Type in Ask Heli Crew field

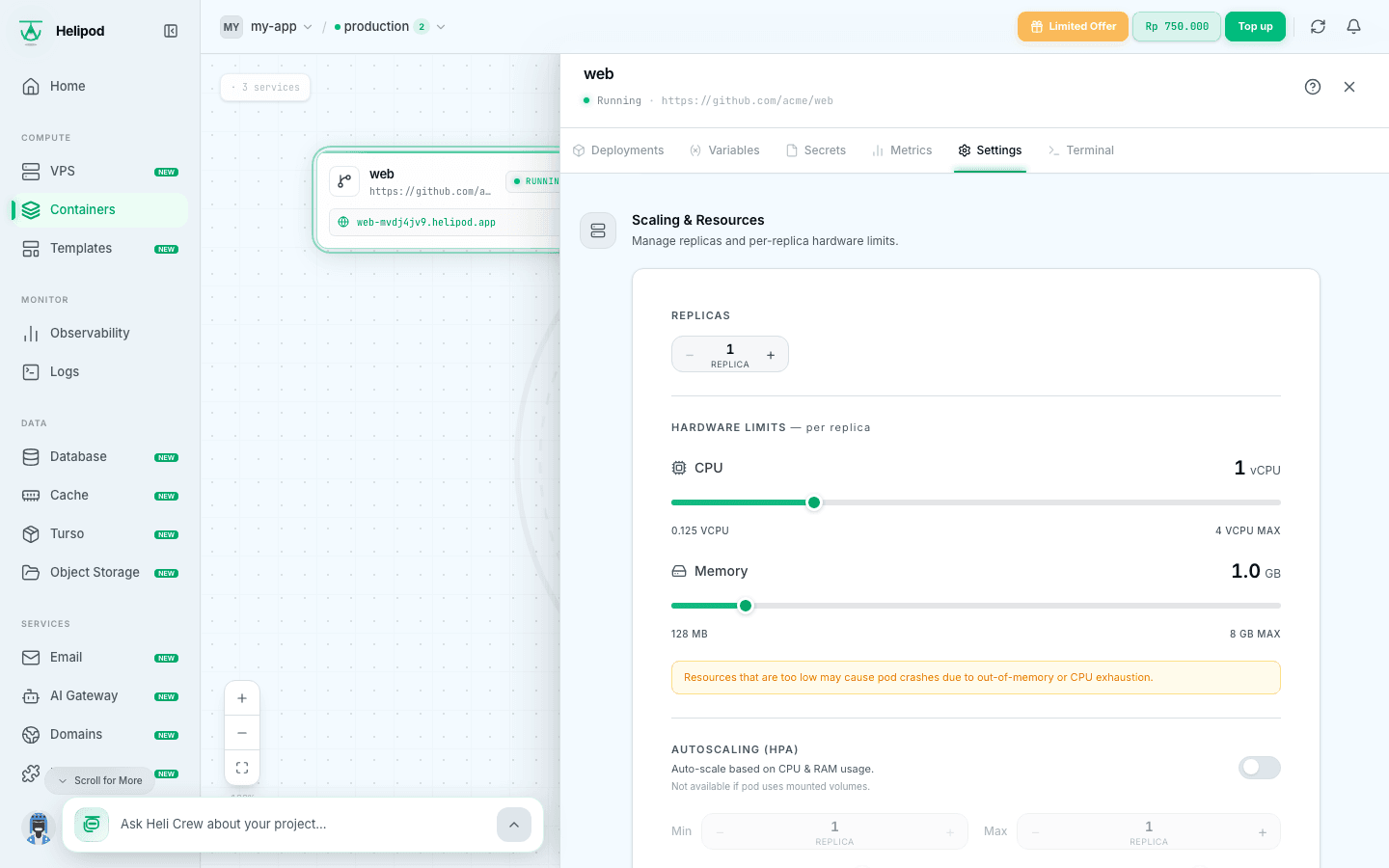click(301, 824)
